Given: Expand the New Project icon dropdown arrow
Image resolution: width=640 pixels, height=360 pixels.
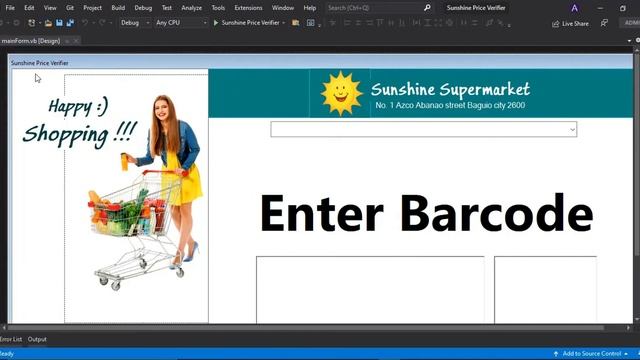Looking at the screenshot, I should 40,23.
